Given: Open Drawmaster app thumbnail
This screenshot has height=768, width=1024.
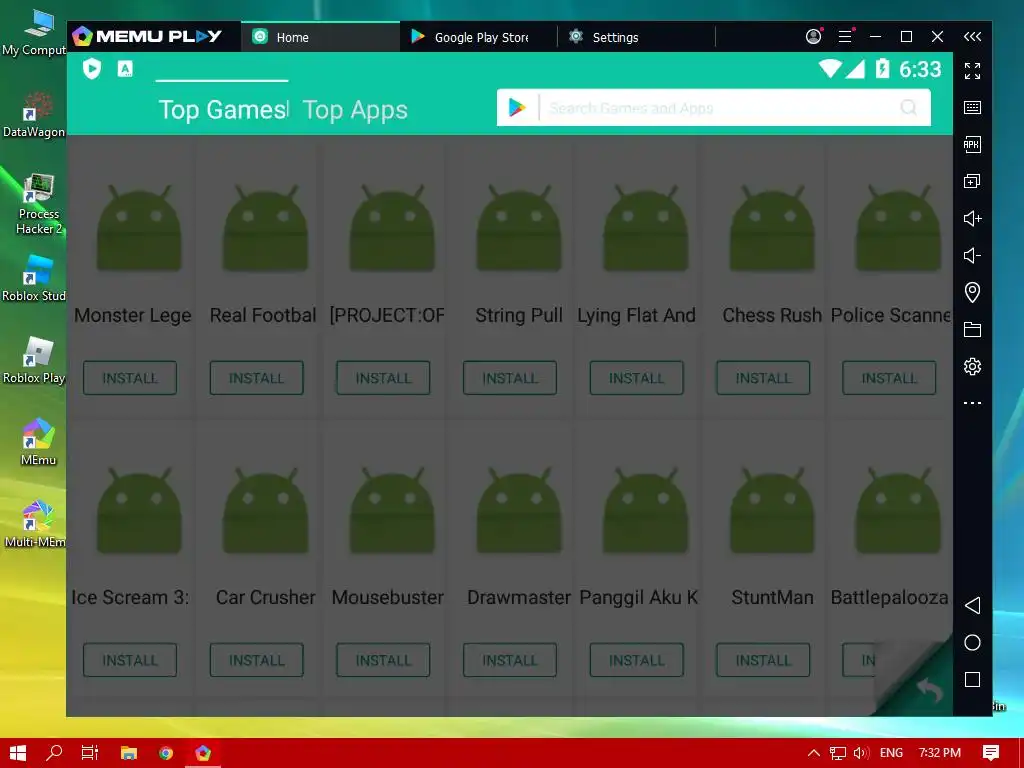Looking at the screenshot, I should pyautogui.click(x=519, y=510).
